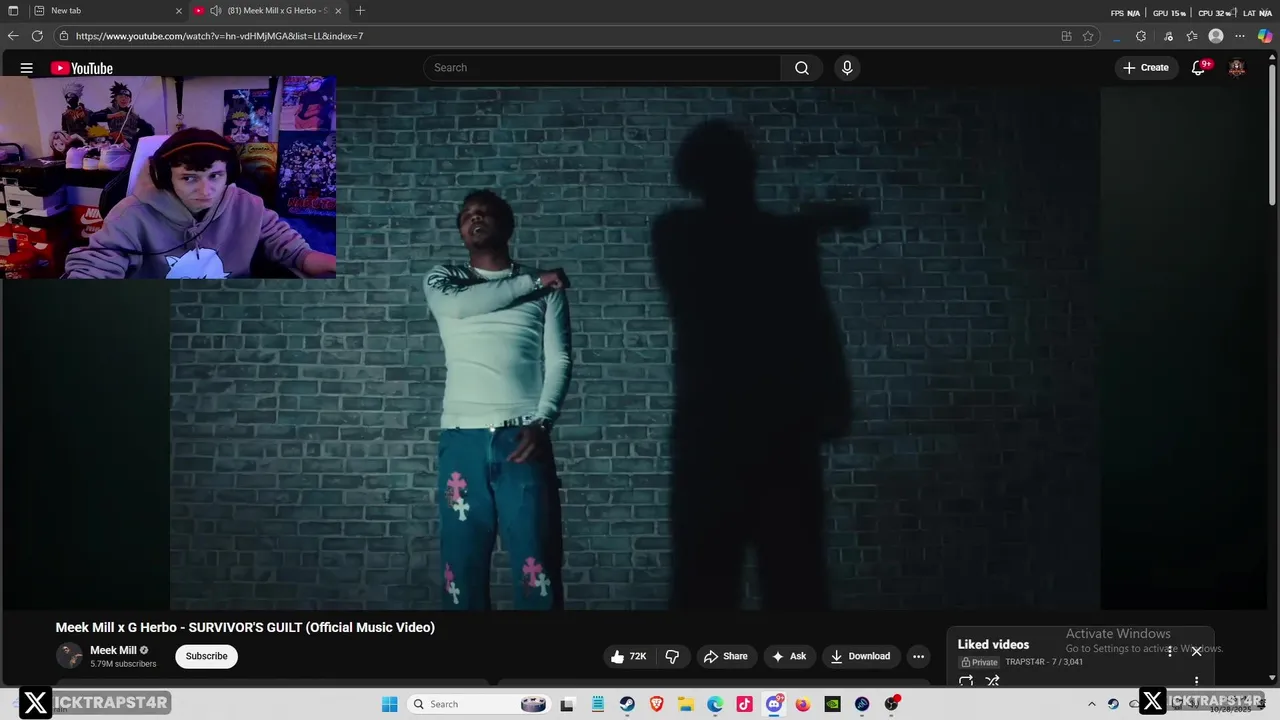This screenshot has height=720, width=1280.
Task: Open the Meek Mill channel name
Action: pyautogui.click(x=113, y=650)
